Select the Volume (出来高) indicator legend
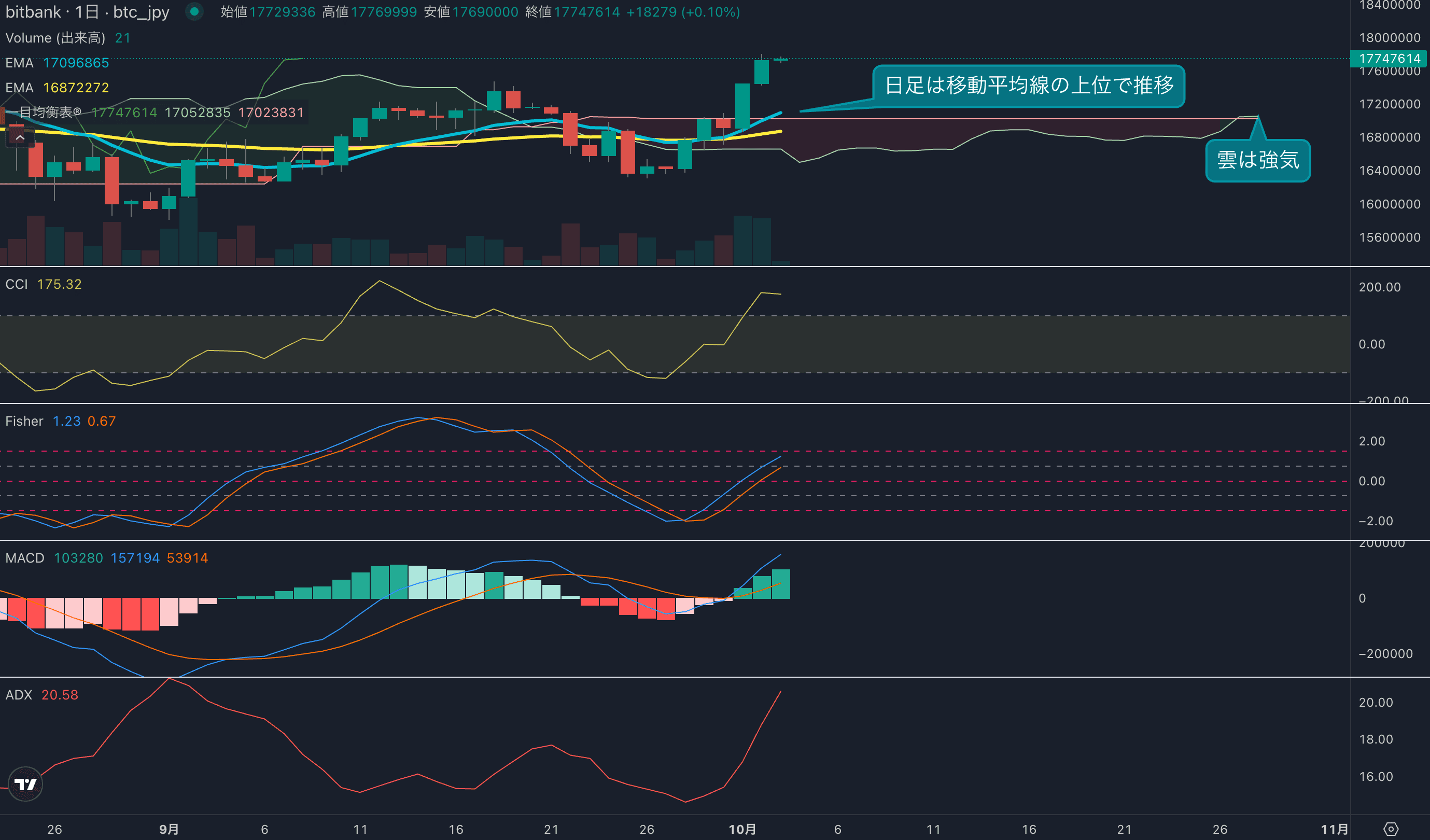 (x=55, y=38)
